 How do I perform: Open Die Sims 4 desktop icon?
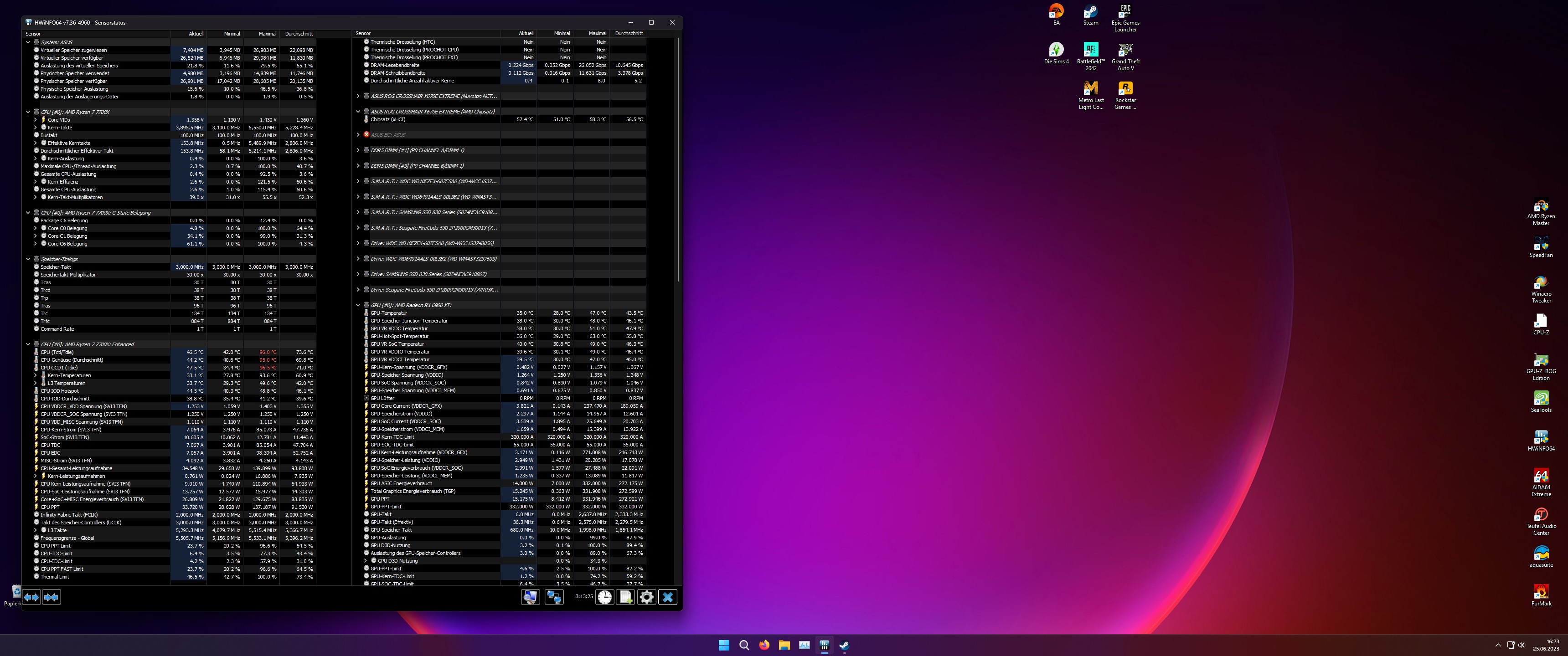[1056, 53]
